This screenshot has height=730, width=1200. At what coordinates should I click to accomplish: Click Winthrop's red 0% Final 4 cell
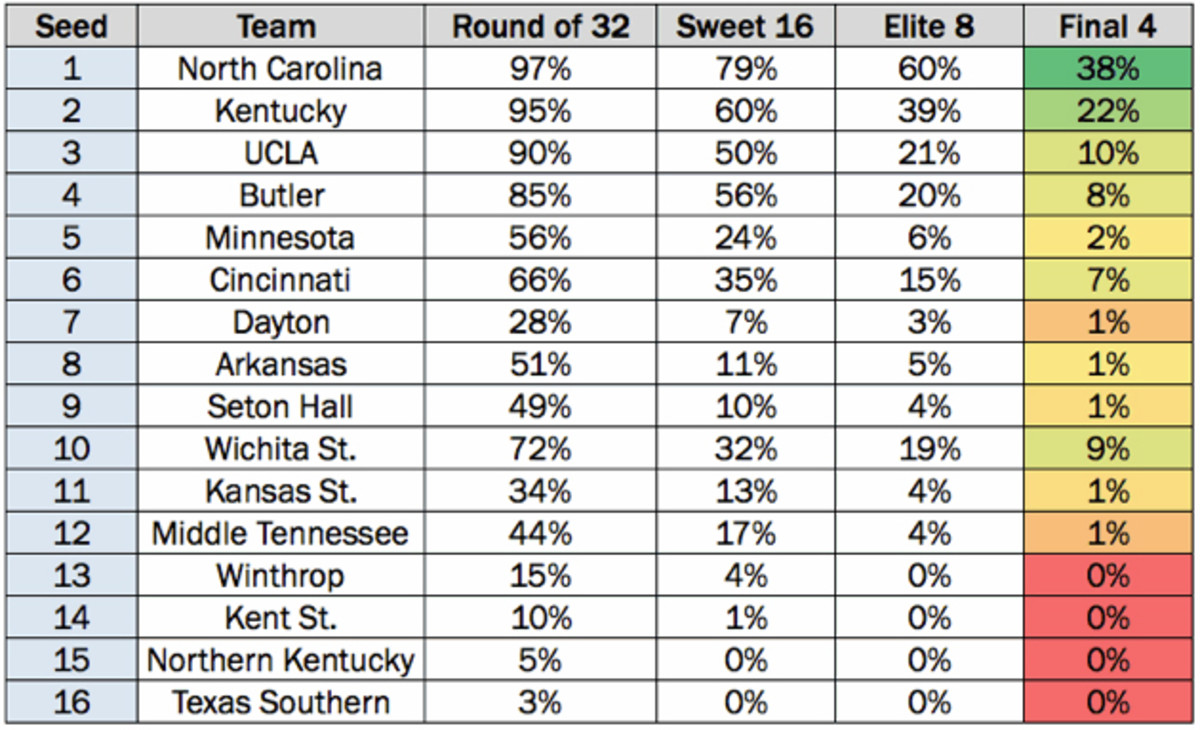tap(1108, 576)
